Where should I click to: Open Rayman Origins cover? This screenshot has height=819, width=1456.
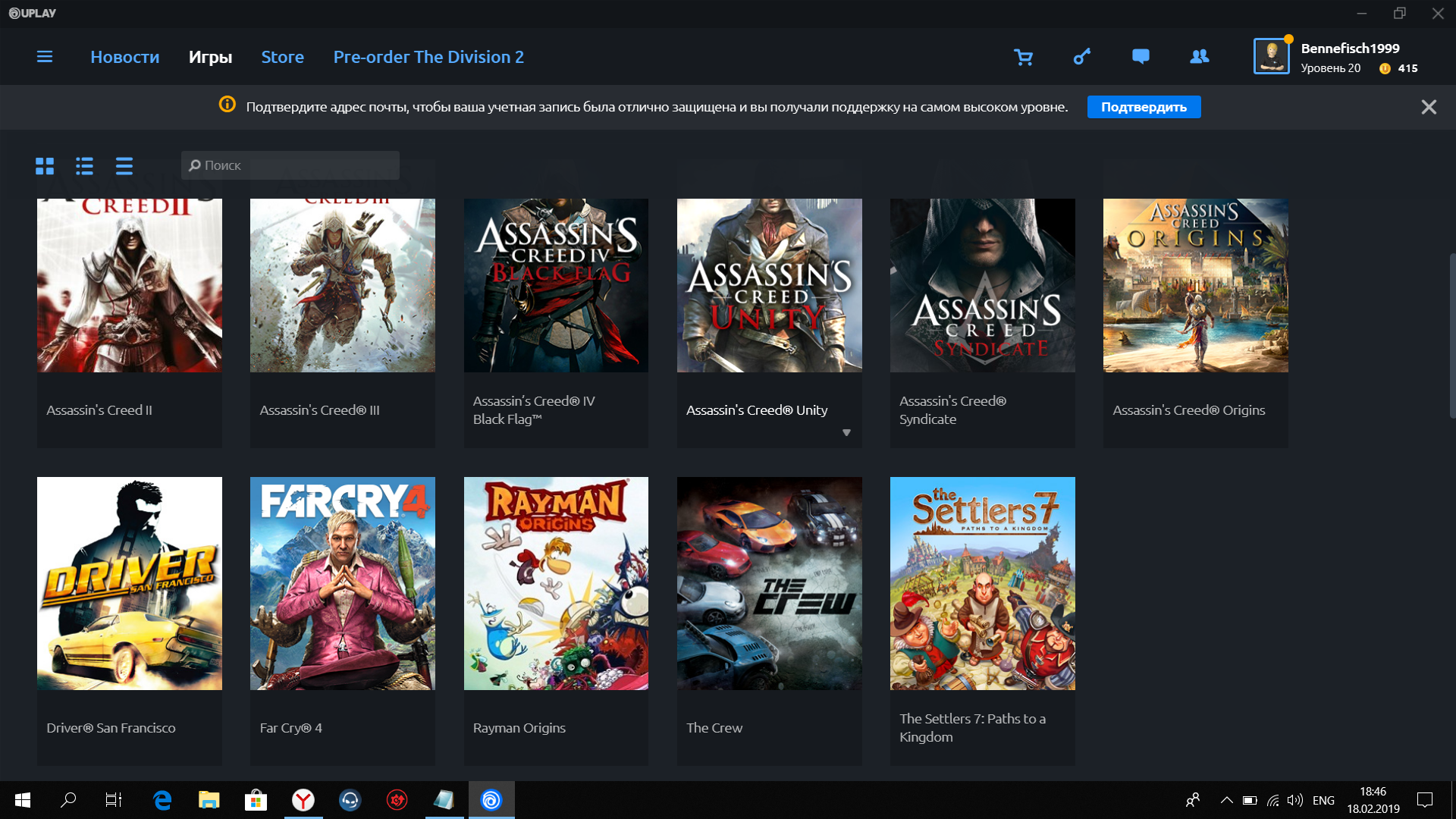click(556, 583)
